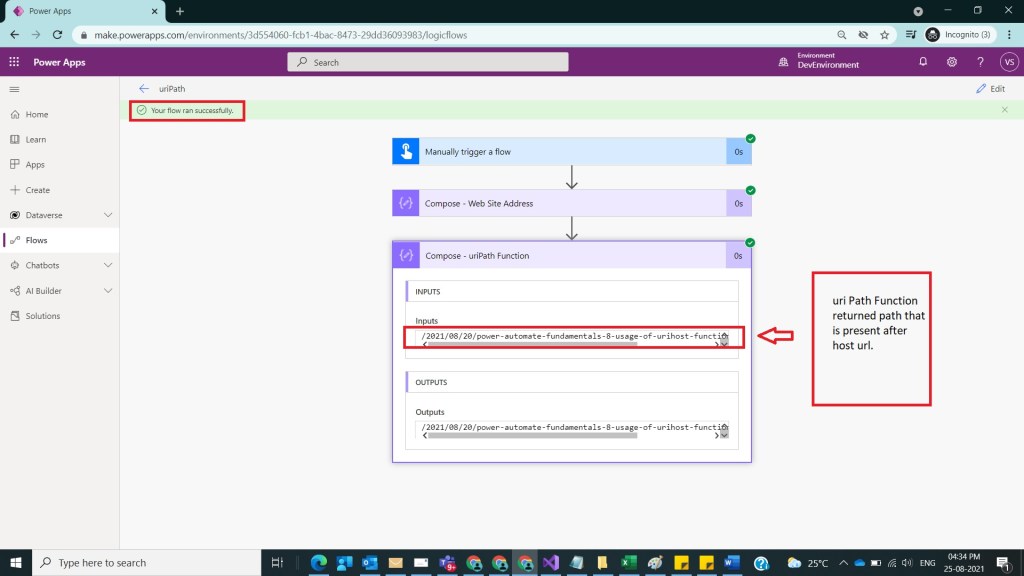The height and width of the screenshot is (576, 1024).
Task: Dismiss the flow ran successfully banner
Action: [x=1004, y=110]
